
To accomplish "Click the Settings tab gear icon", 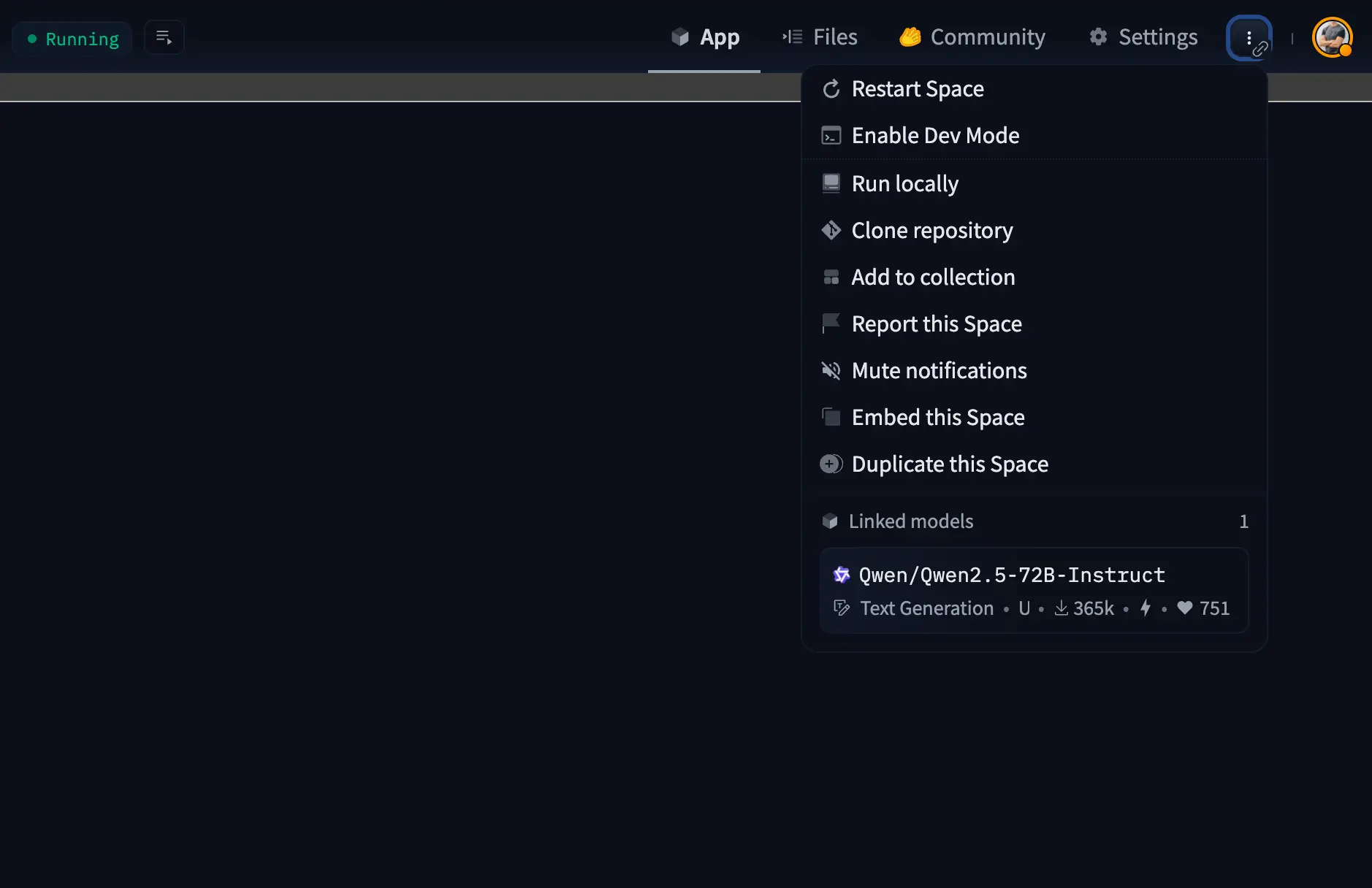I will point(1098,37).
